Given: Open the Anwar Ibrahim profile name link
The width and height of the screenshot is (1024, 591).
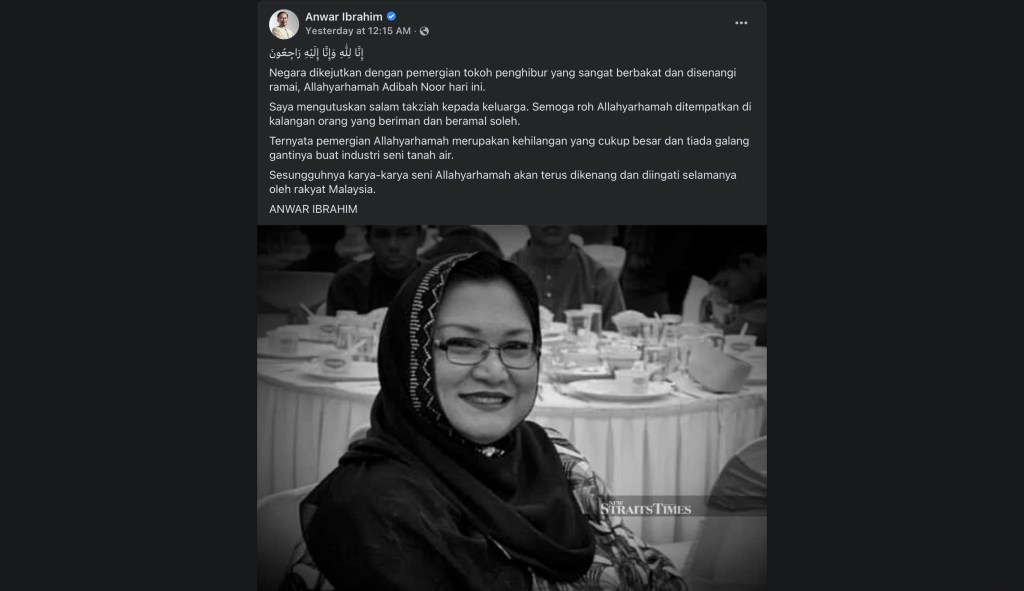Looking at the screenshot, I should [344, 17].
